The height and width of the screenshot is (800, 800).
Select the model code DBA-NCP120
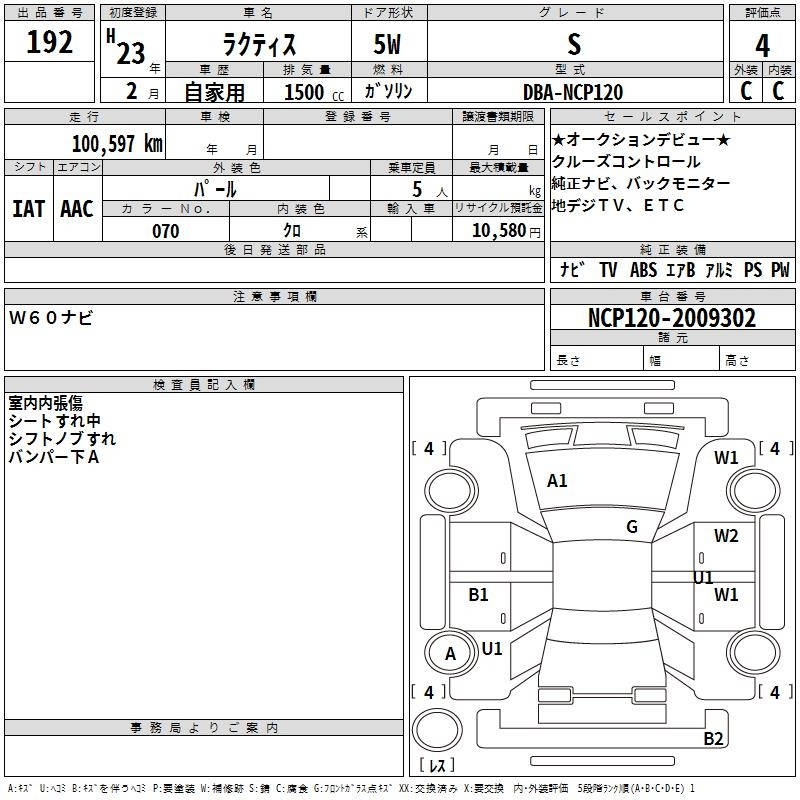tap(573, 92)
